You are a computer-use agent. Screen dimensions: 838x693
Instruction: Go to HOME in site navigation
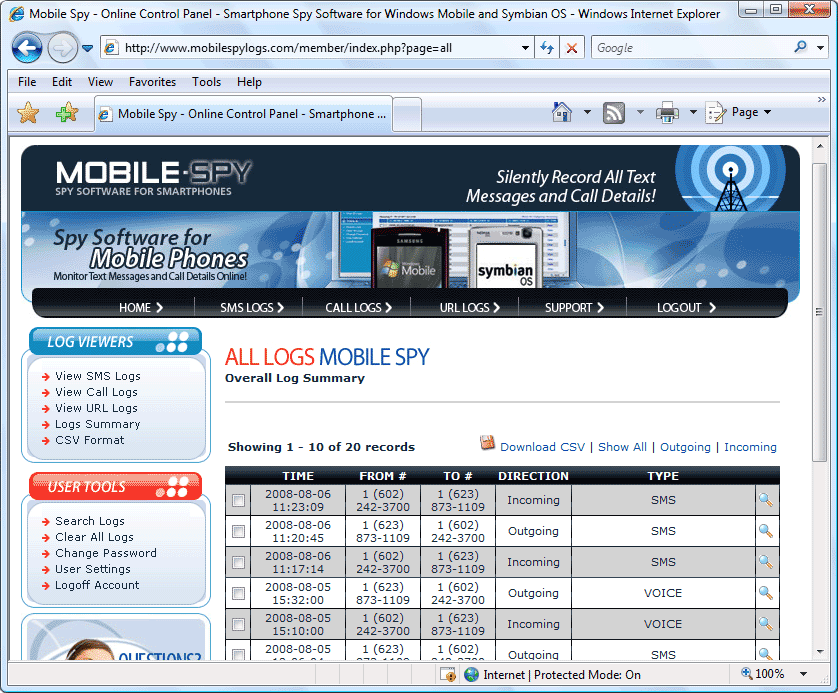141,308
